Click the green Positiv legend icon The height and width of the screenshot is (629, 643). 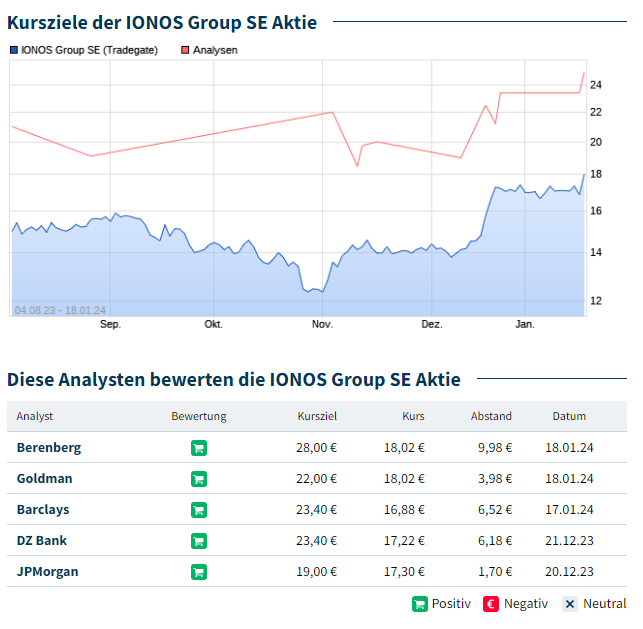click(420, 604)
